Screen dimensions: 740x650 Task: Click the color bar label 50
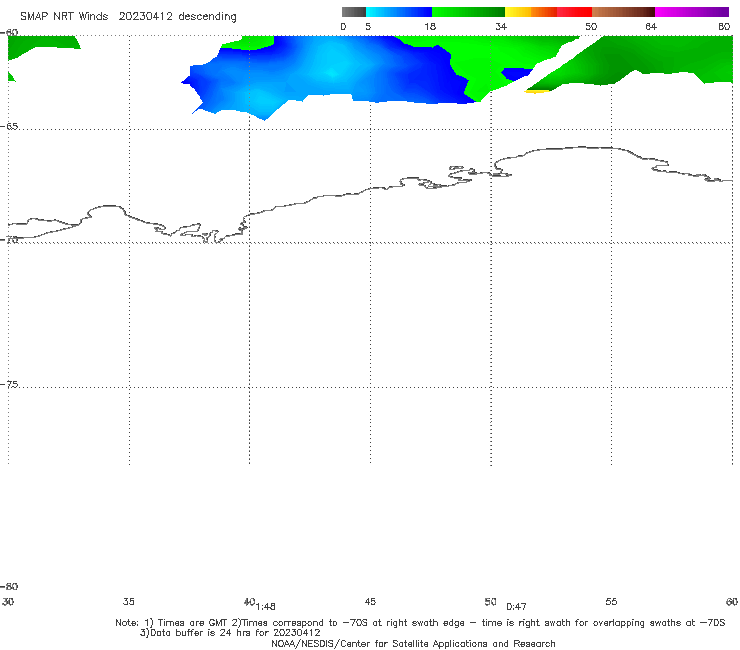coord(591,26)
